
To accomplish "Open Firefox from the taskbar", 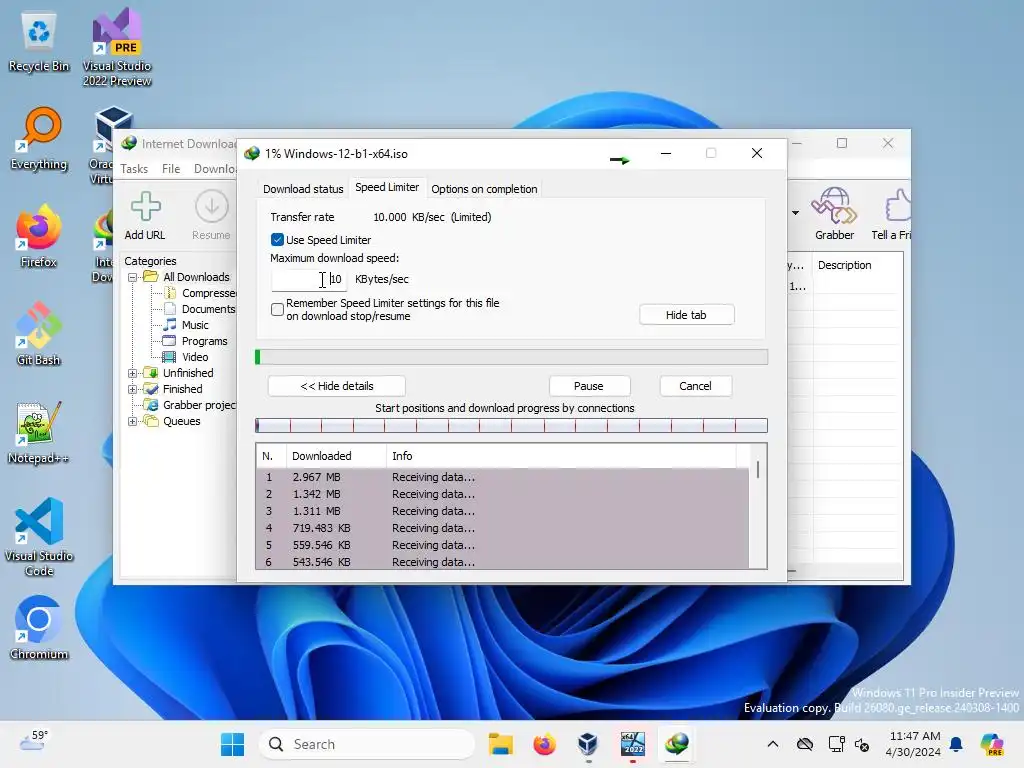I will tap(545, 744).
